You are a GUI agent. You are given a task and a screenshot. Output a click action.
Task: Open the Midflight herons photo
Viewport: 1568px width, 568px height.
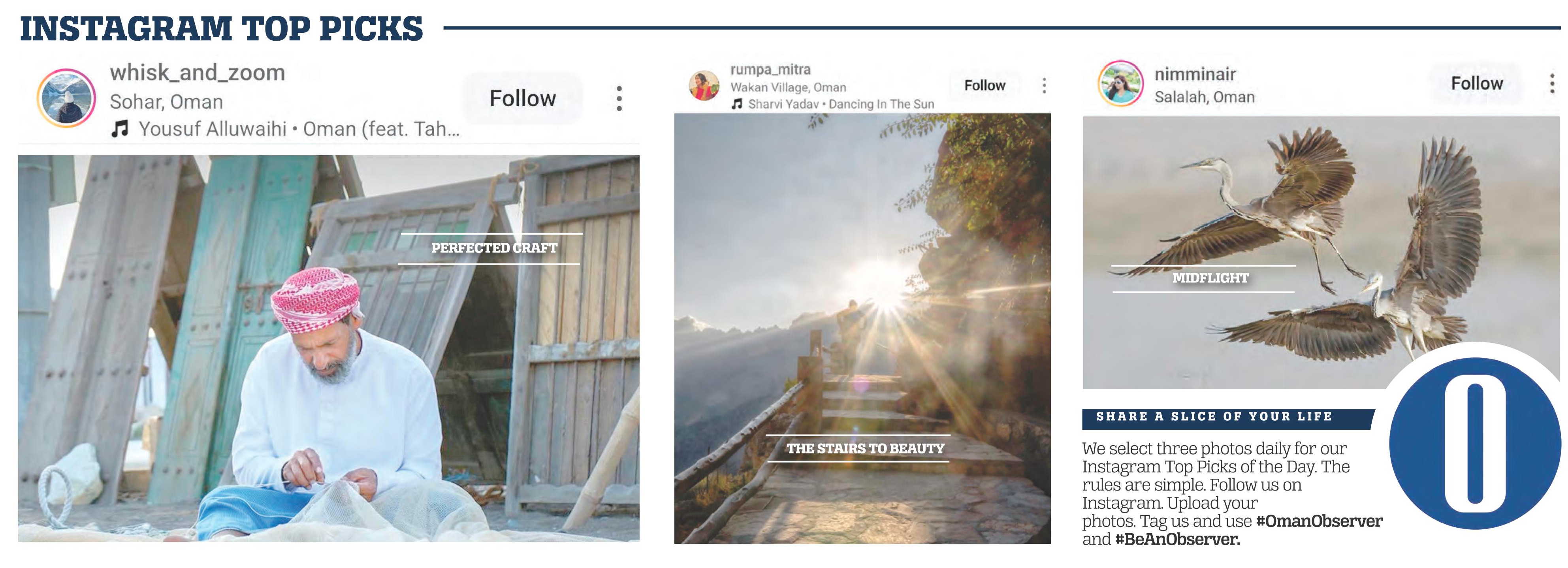coord(1321,252)
